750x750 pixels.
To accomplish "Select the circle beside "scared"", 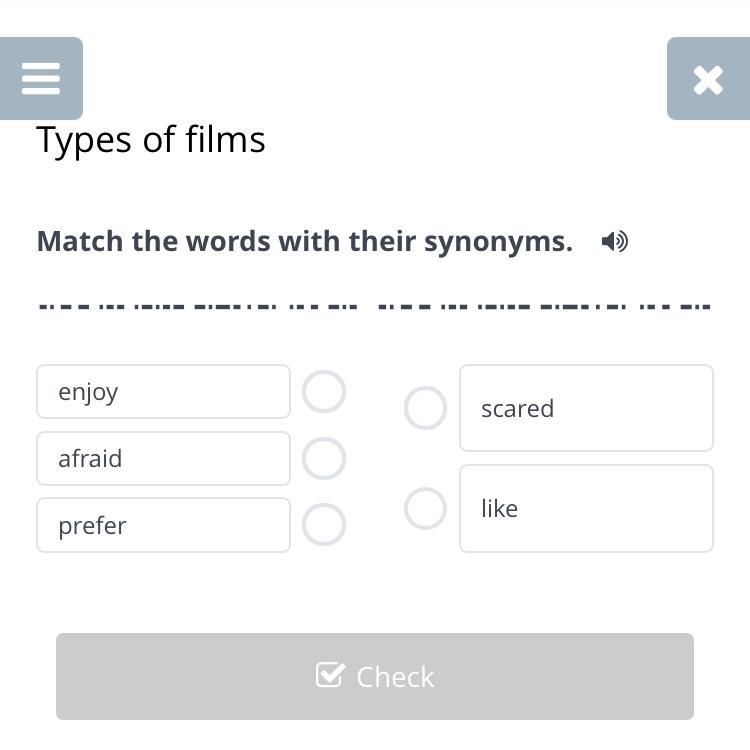I will pyautogui.click(x=425, y=408).
